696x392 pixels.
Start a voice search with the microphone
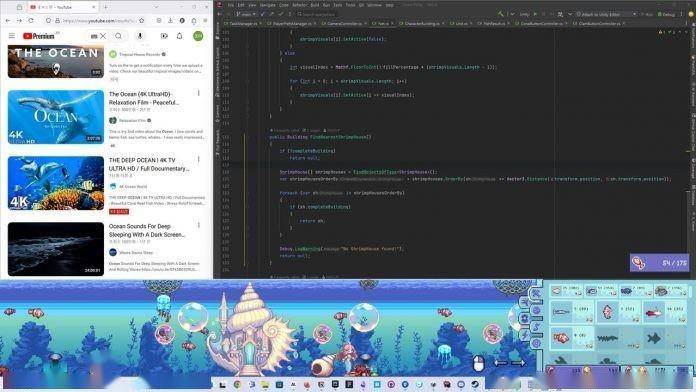tap(140, 36)
